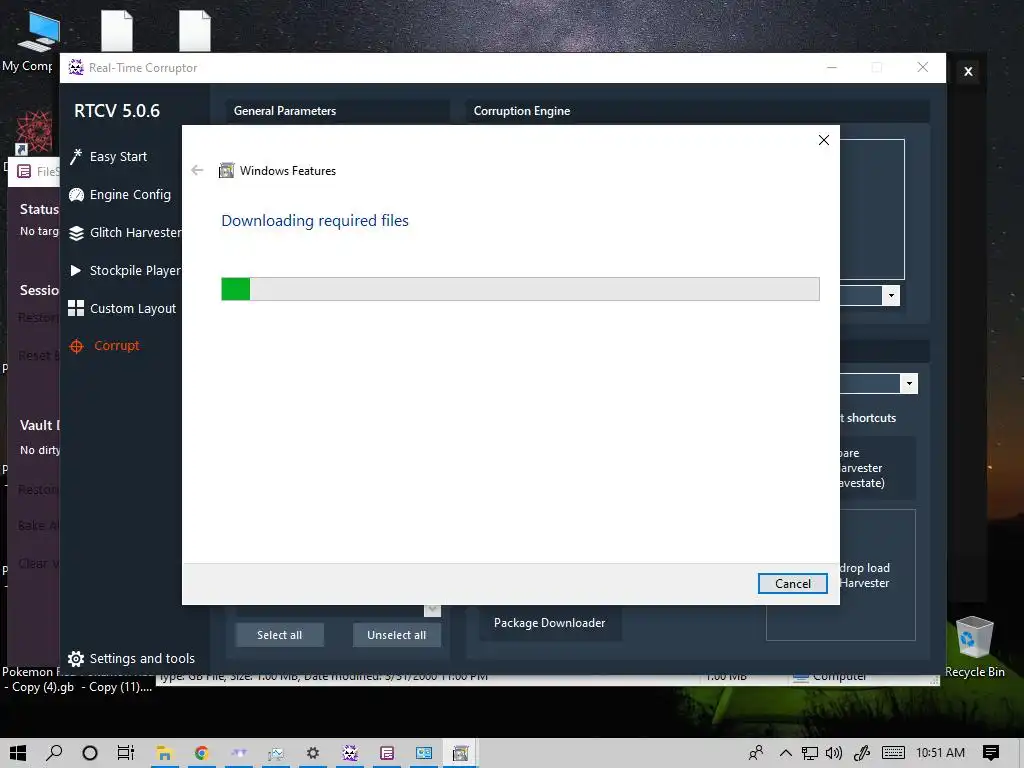The image size is (1024, 768).
Task: Click the Custom Layout grid icon
Action: (x=76, y=308)
